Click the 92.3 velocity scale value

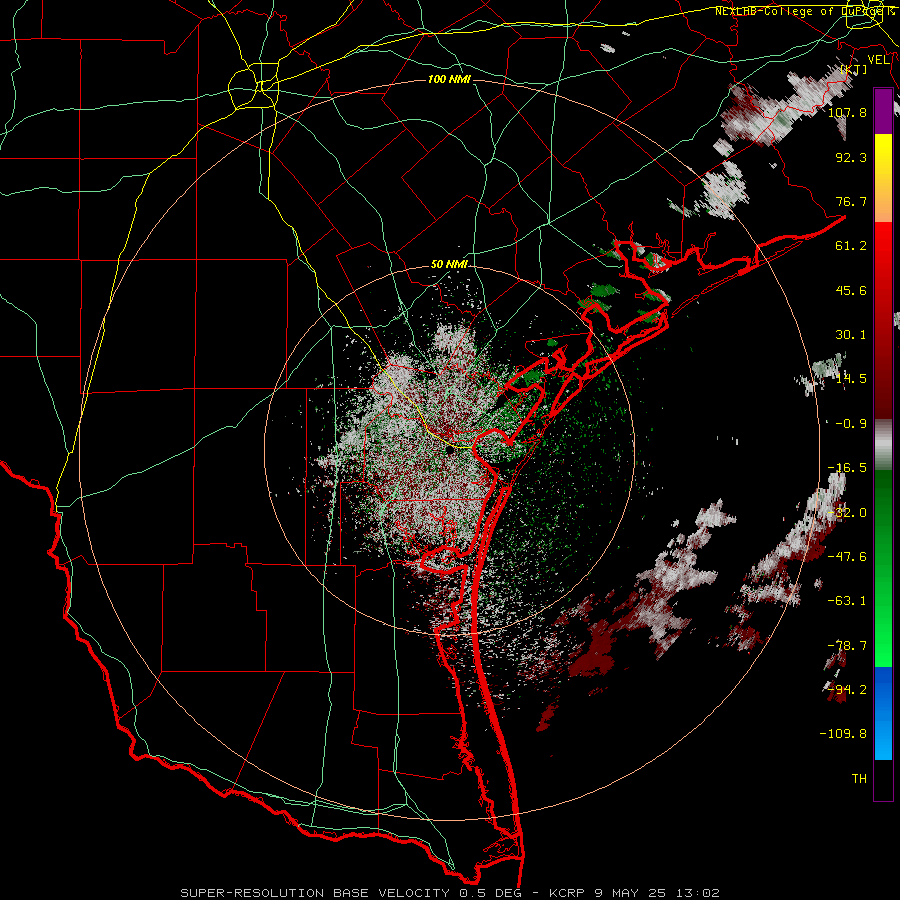(x=851, y=157)
